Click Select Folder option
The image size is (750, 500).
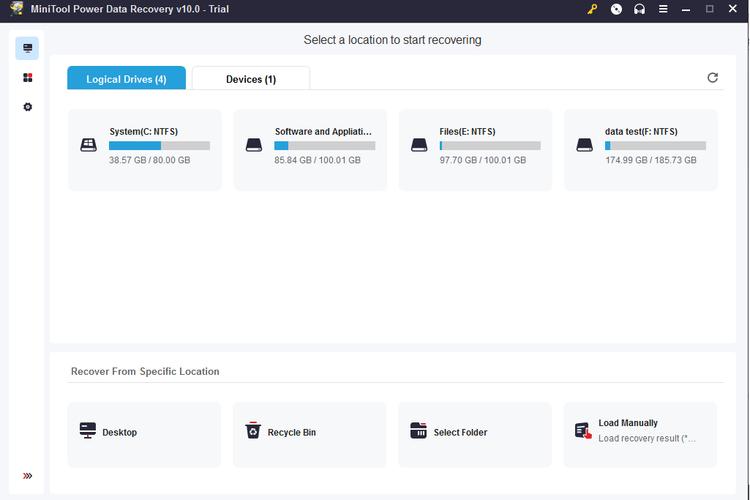(x=475, y=433)
